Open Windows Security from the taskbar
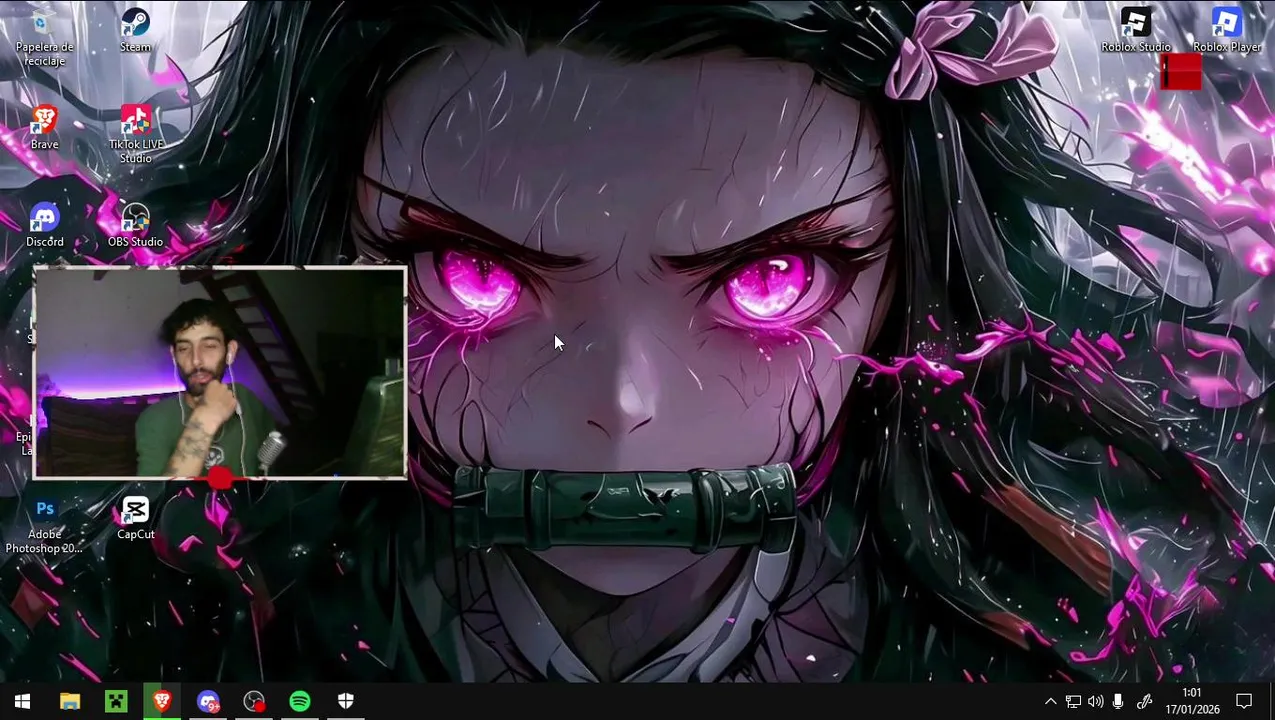Image resolution: width=1275 pixels, height=720 pixels. 346,702
